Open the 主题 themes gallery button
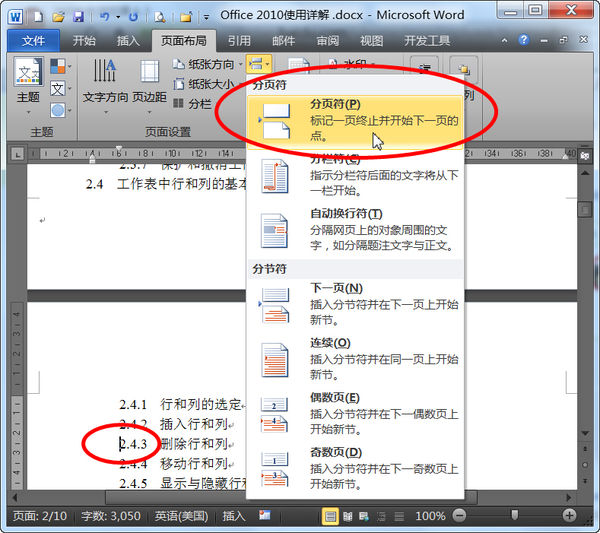 tap(28, 86)
